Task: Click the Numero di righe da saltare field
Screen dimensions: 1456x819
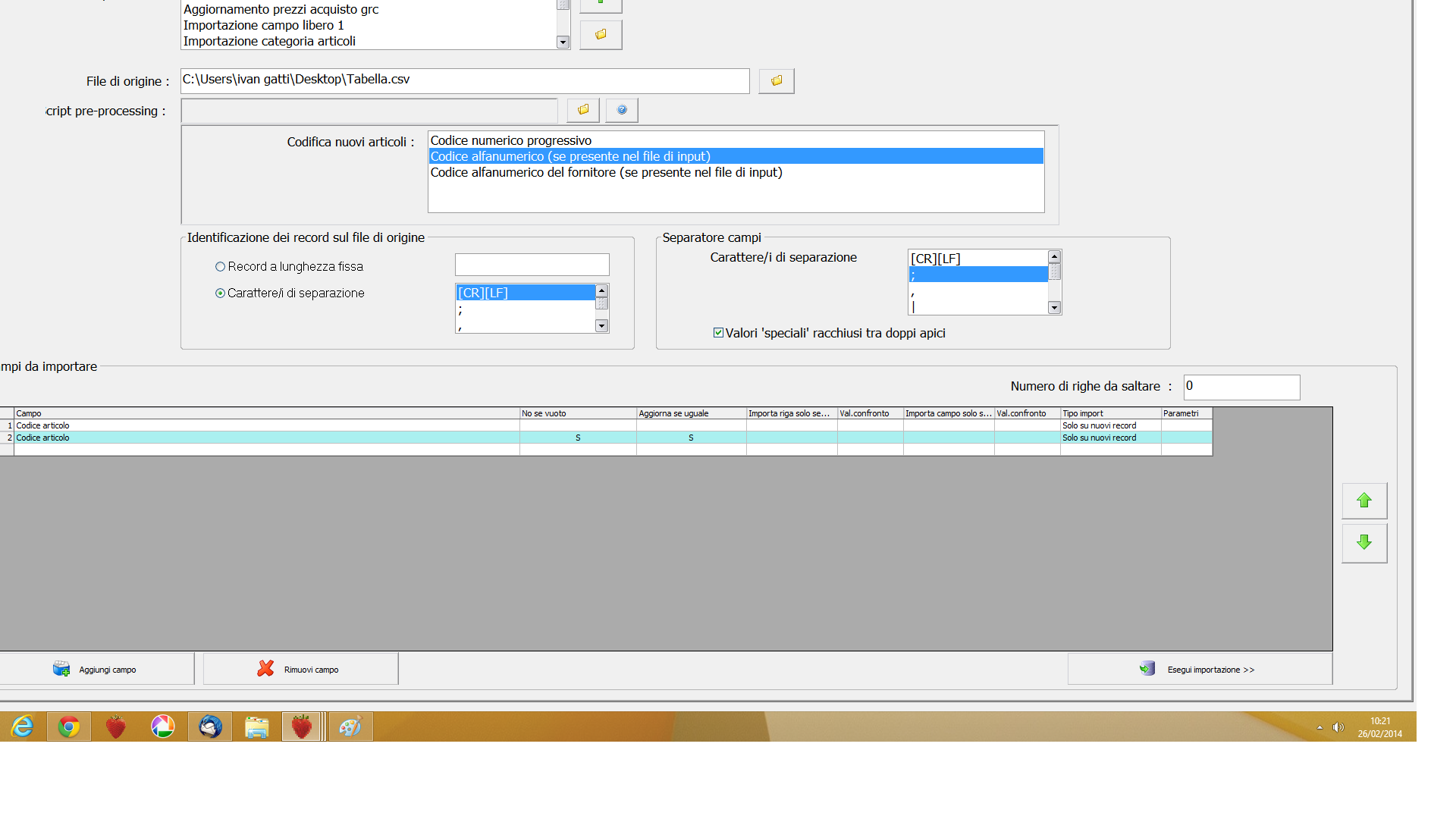Action: click(x=1241, y=387)
